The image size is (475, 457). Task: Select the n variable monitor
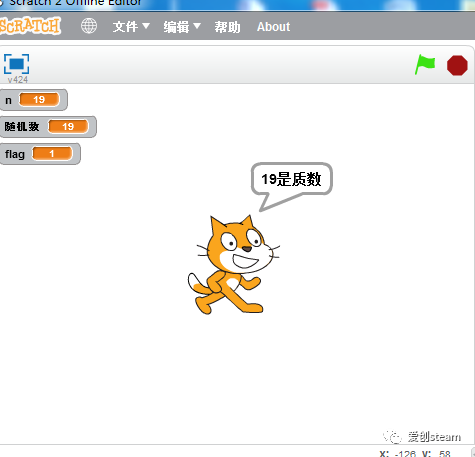33,100
